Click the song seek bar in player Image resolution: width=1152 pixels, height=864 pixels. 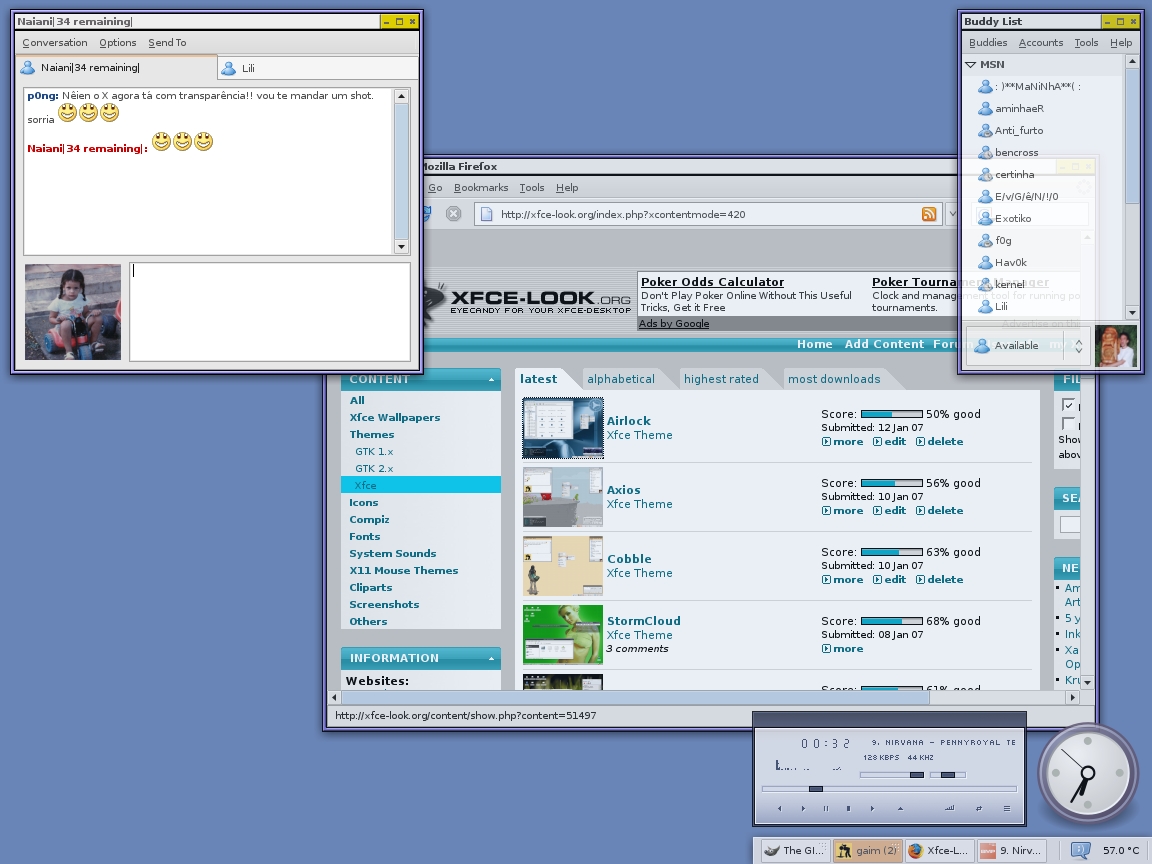point(889,789)
